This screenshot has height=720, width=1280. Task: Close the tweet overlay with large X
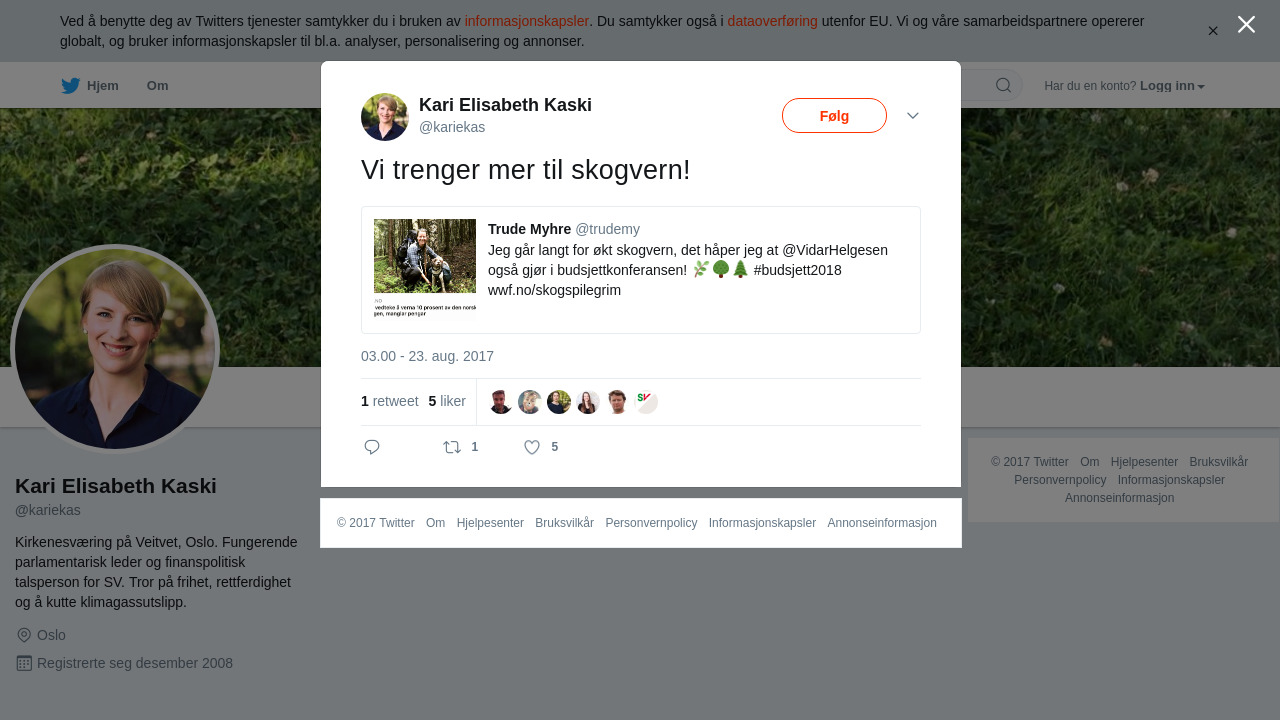(x=1246, y=24)
